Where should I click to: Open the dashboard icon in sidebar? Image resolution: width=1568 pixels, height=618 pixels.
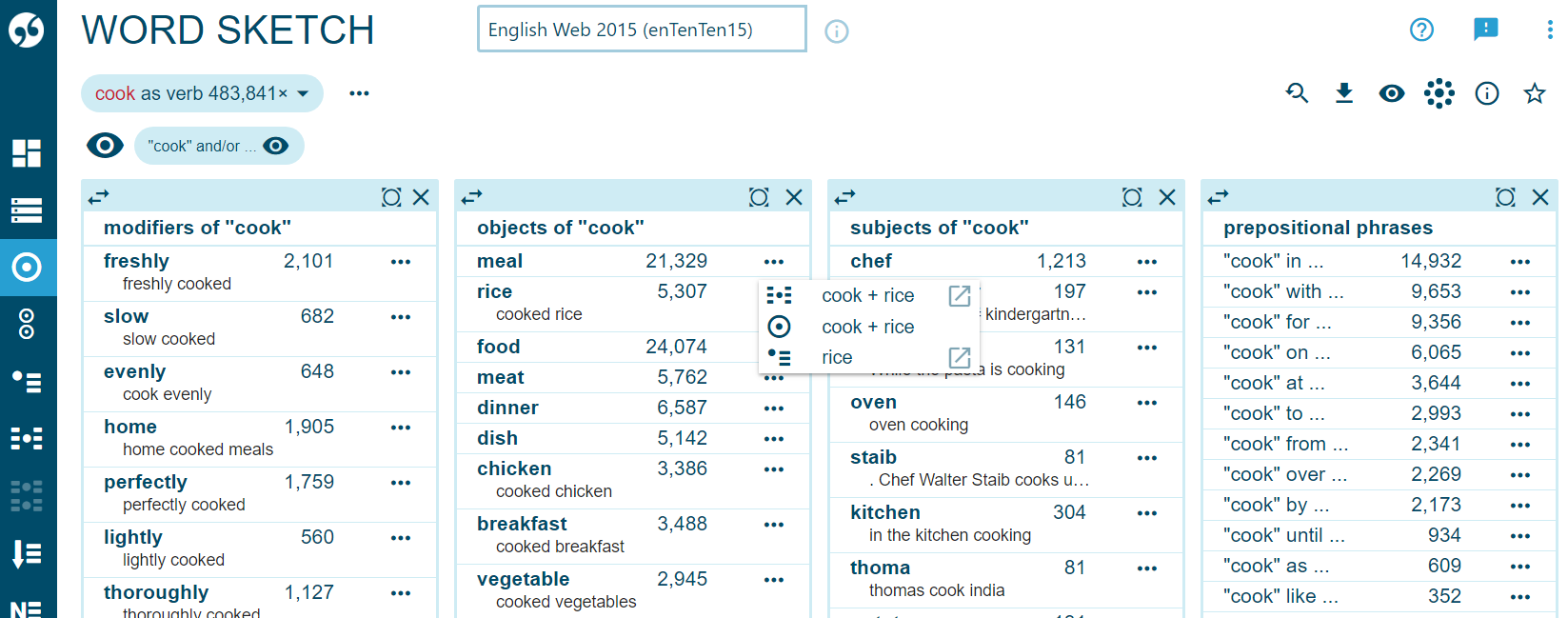tap(27, 152)
